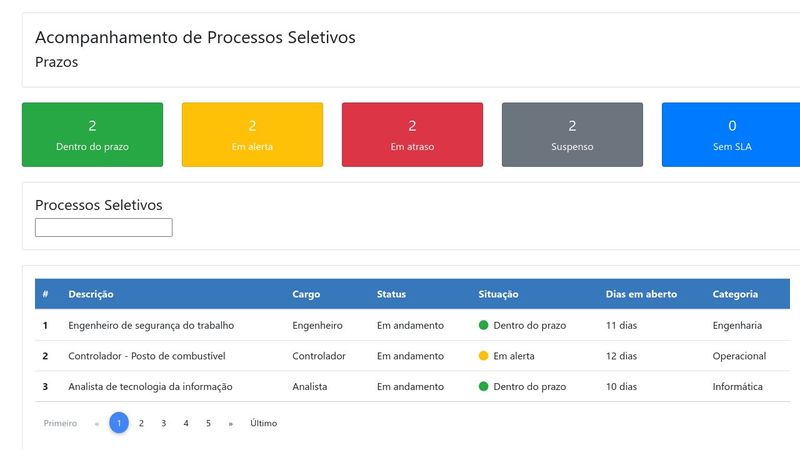The height and width of the screenshot is (450, 800).
Task: Click the blue Sem SLA card
Action: tap(731, 135)
